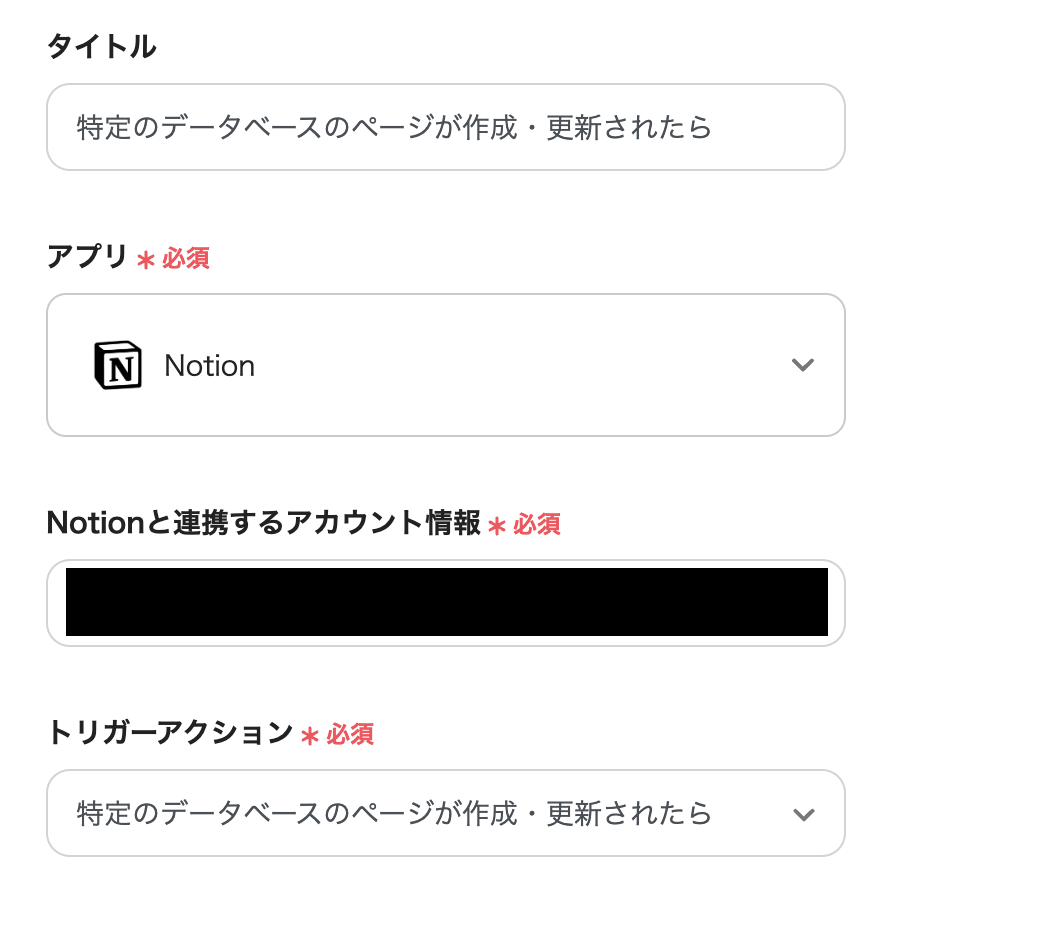Open the アプリ selection dropdown

446,365
